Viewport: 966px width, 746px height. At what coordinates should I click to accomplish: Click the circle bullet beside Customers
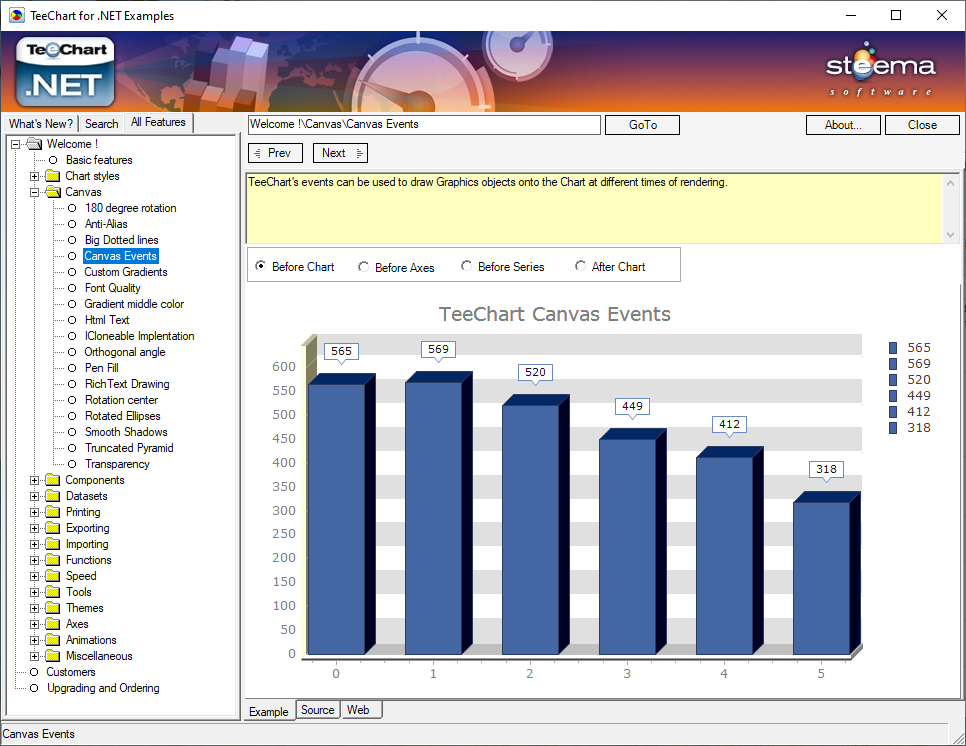pos(34,673)
